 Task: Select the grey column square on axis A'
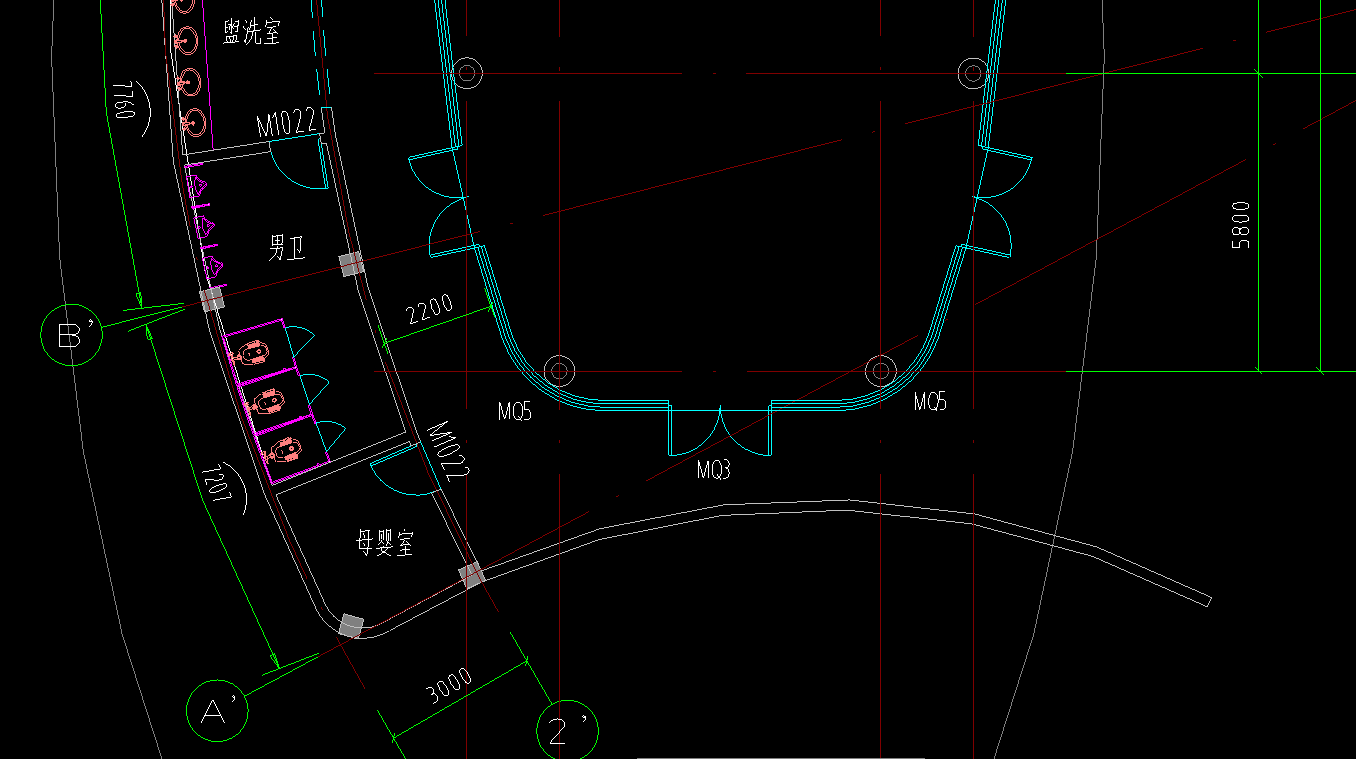[351, 626]
